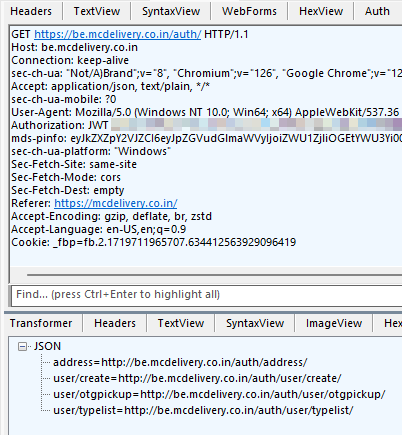The height and width of the screenshot is (435, 402).
Task: Select the user/typelist JSON tree item
Action: click(203, 410)
